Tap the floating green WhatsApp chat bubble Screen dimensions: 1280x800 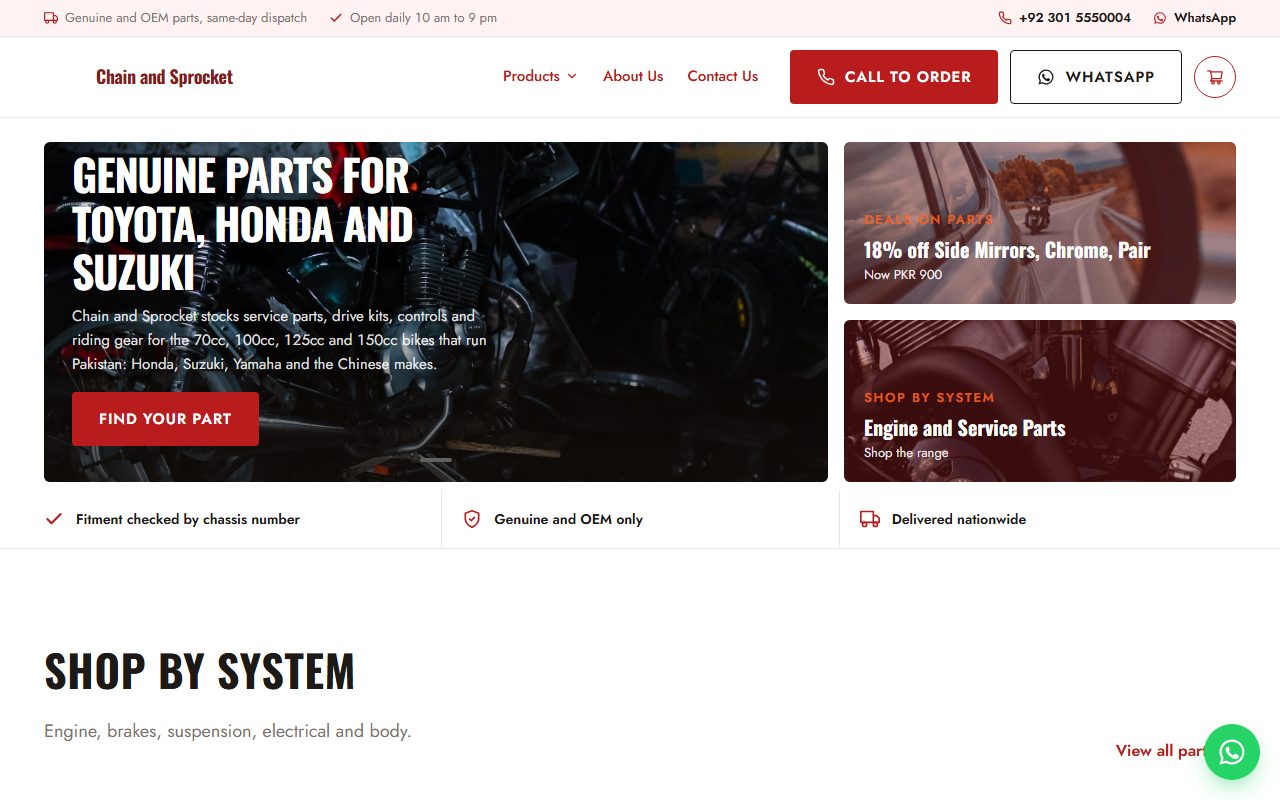1232,752
